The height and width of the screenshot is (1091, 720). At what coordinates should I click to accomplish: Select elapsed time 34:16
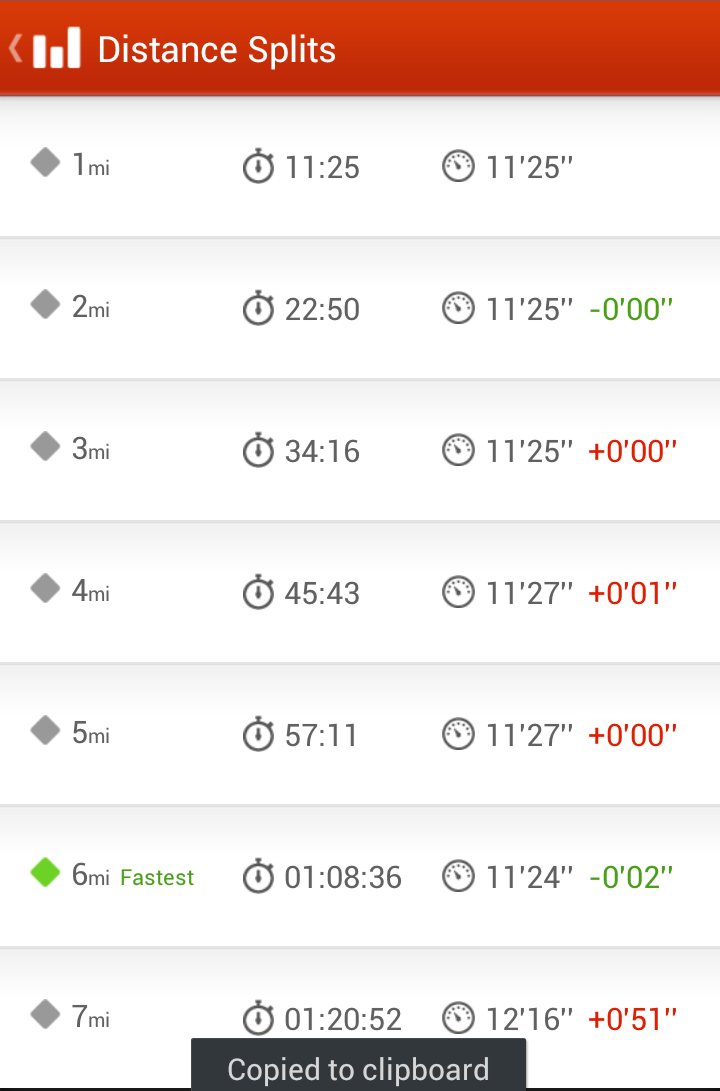tap(322, 452)
